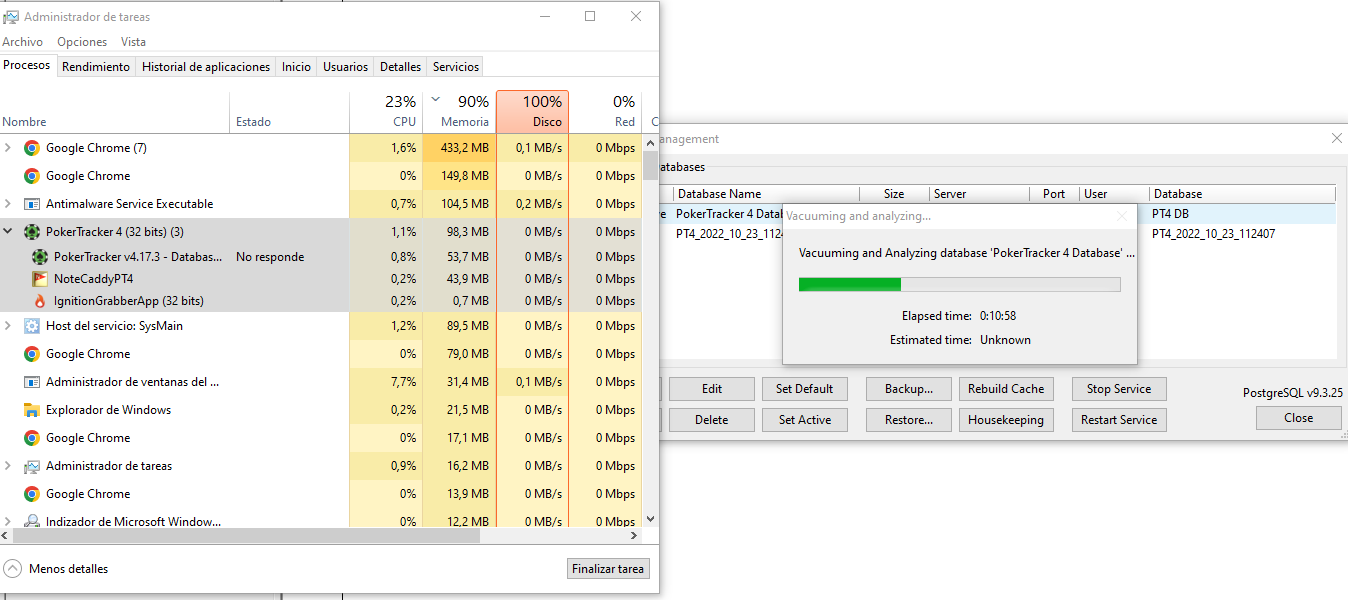1348x600 pixels.
Task: Click the Database Name column header
Action: click(x=765, y=194)
